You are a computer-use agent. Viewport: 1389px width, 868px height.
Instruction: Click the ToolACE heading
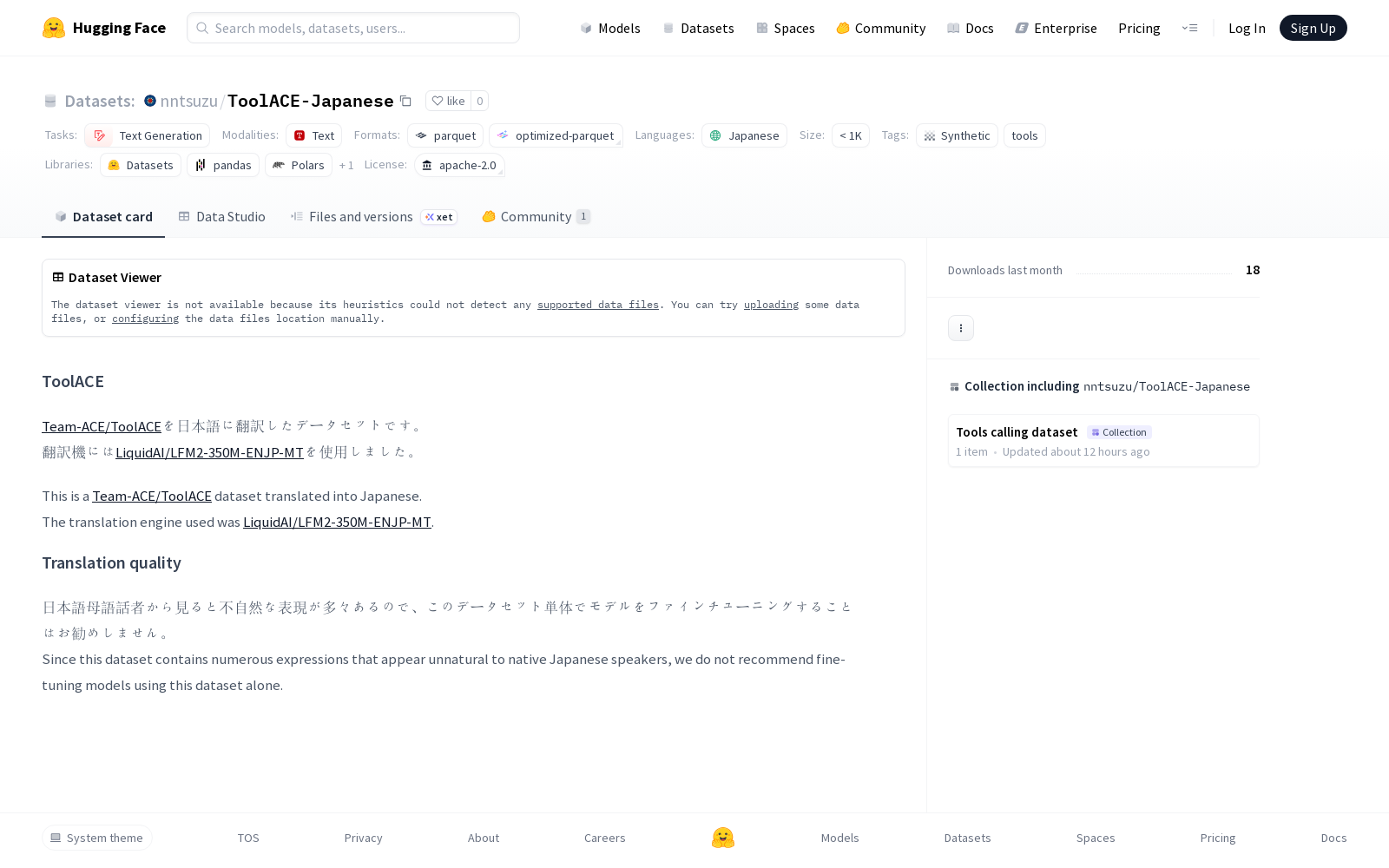tap(73, 381)
